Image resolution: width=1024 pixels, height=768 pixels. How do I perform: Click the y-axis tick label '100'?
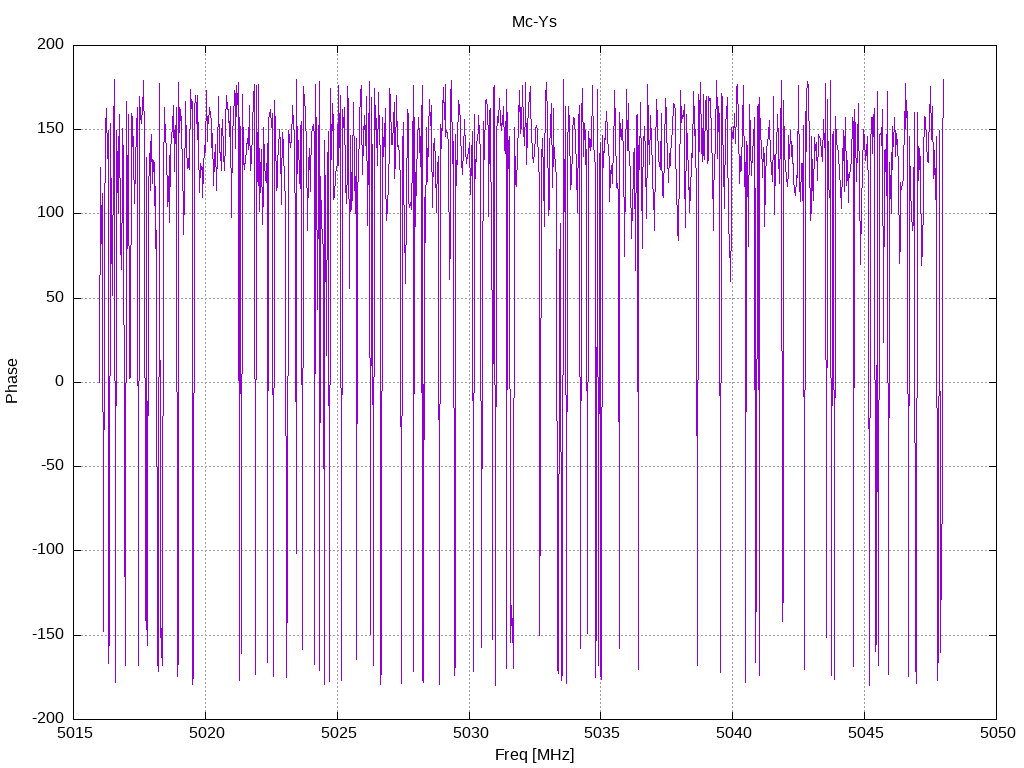coord(51,213)
